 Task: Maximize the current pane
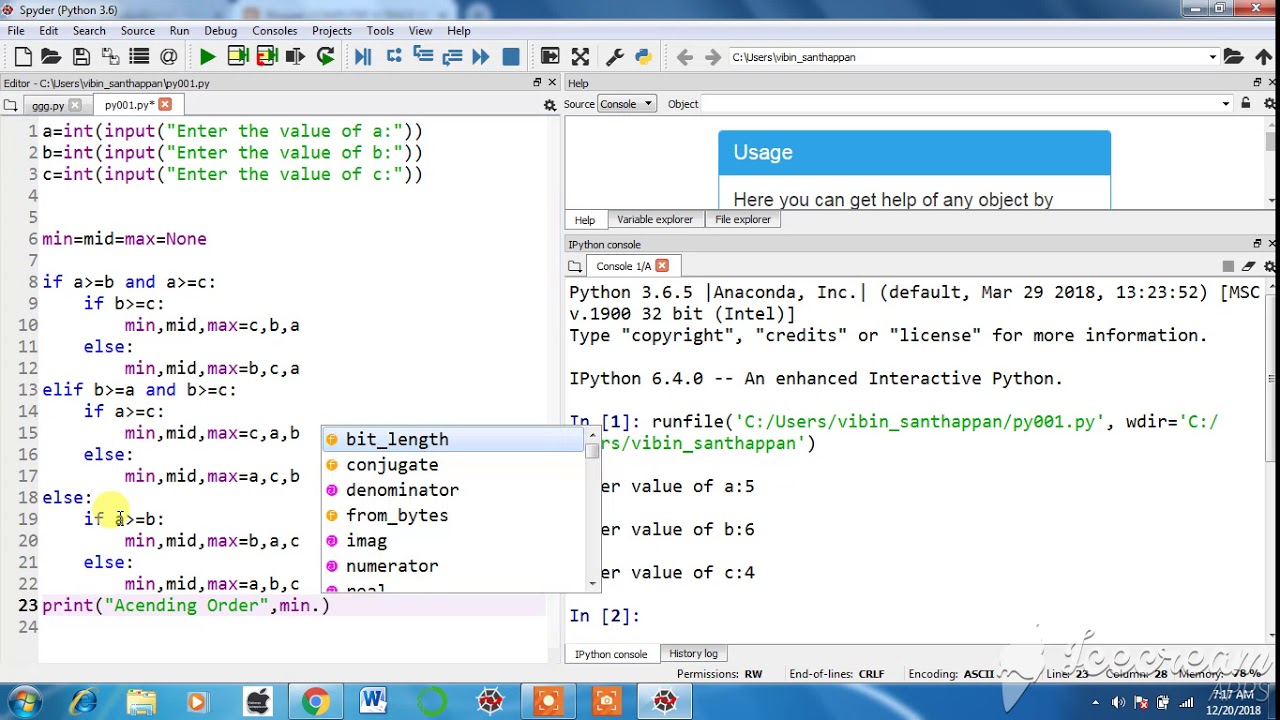[x=550, y=57]
